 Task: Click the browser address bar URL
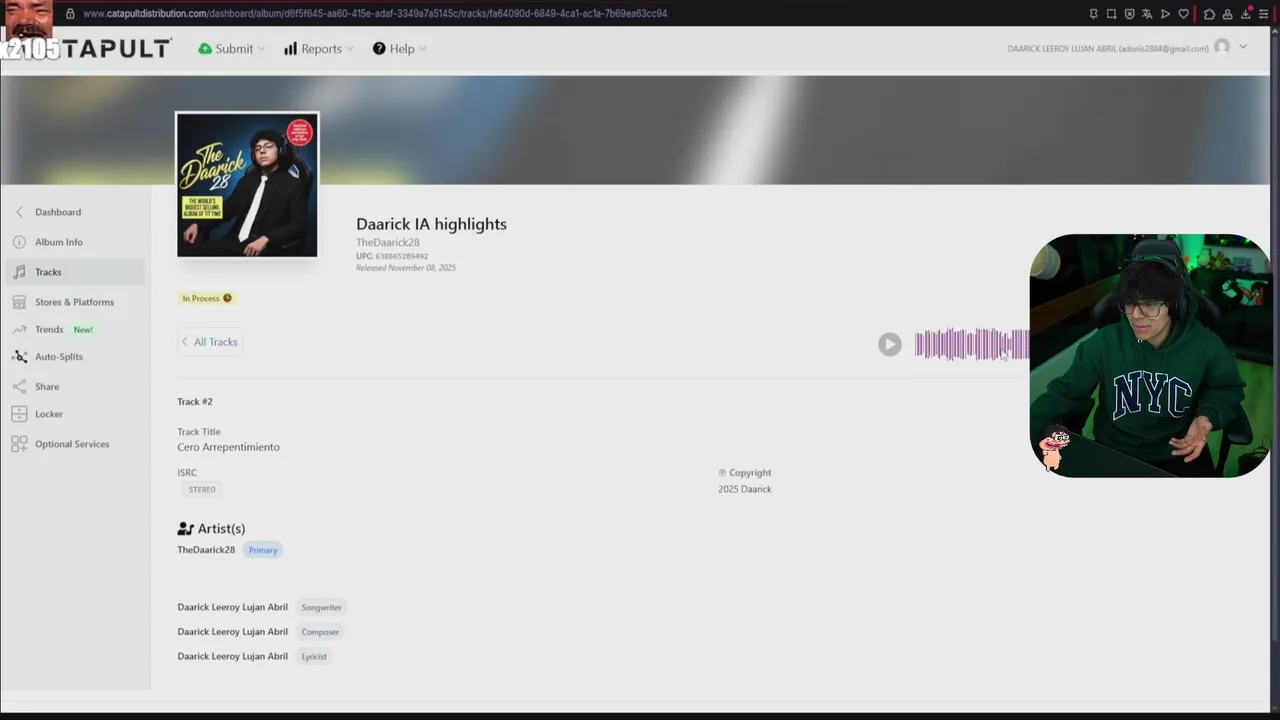click(x=375, y=14)
